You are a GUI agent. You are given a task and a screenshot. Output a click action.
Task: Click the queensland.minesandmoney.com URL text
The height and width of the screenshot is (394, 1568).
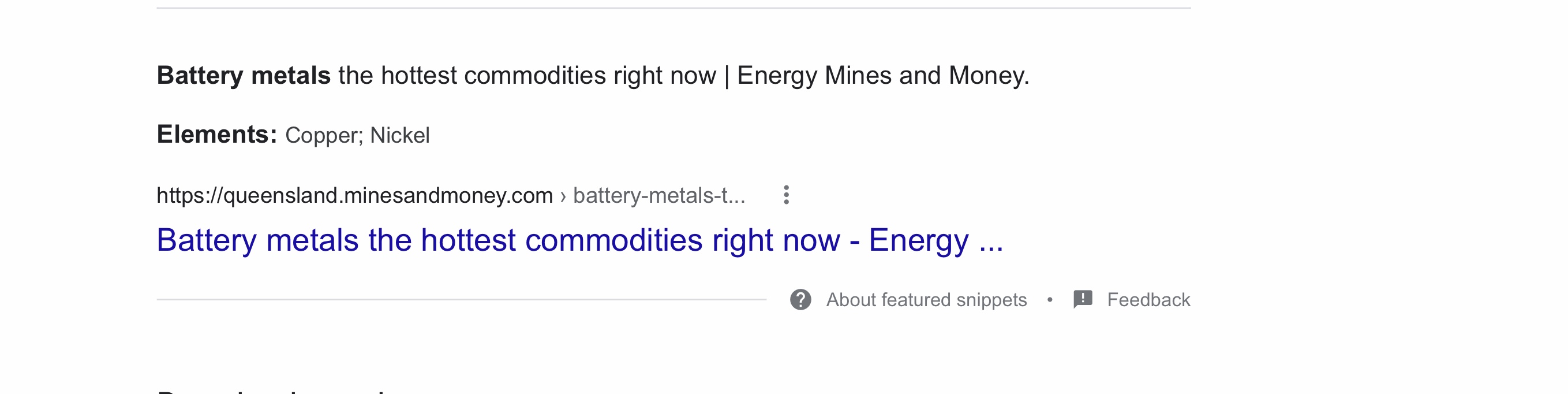355,195
